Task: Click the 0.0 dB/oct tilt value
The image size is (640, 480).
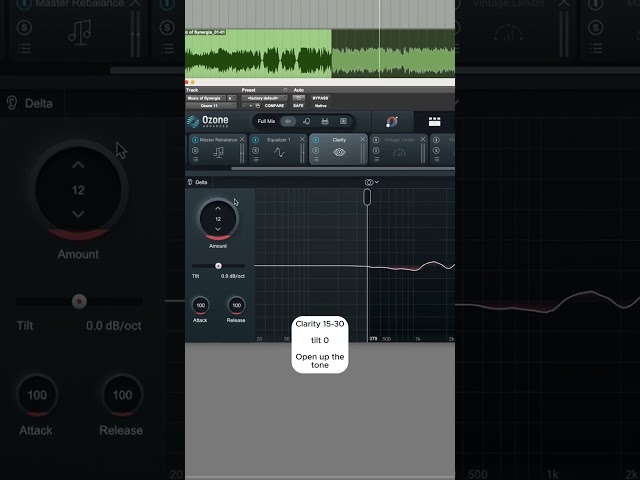Action: (x=233, y=276)
